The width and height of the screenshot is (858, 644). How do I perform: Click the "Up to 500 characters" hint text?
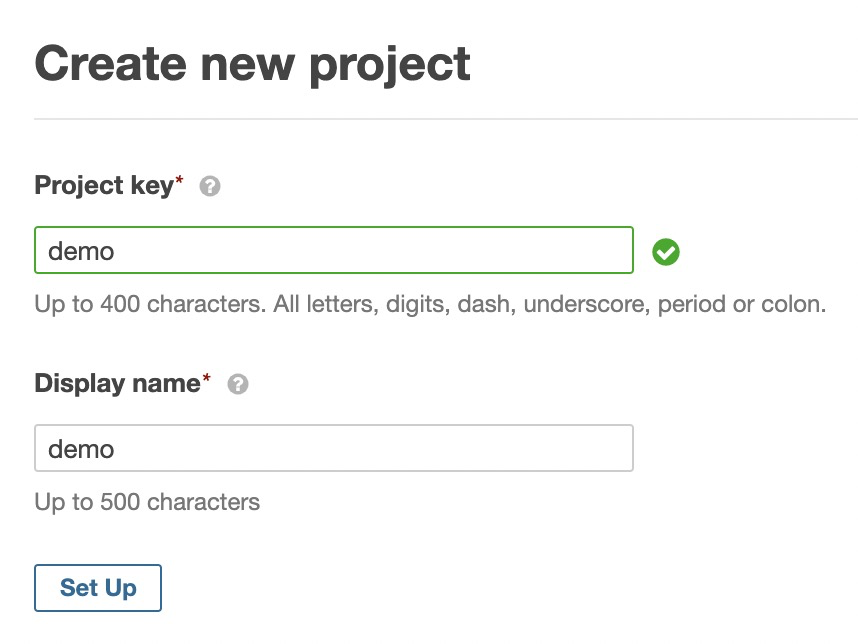pos(147,502)
